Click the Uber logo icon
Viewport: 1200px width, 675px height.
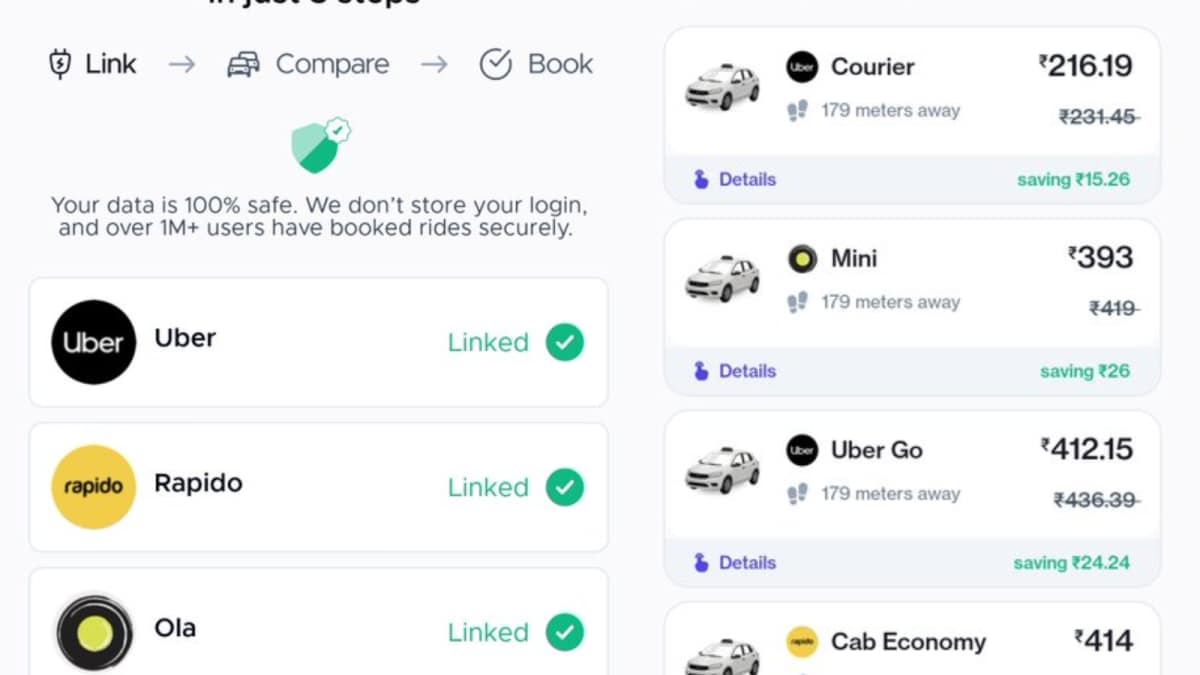pyautogui.click(x=93, y=342)
